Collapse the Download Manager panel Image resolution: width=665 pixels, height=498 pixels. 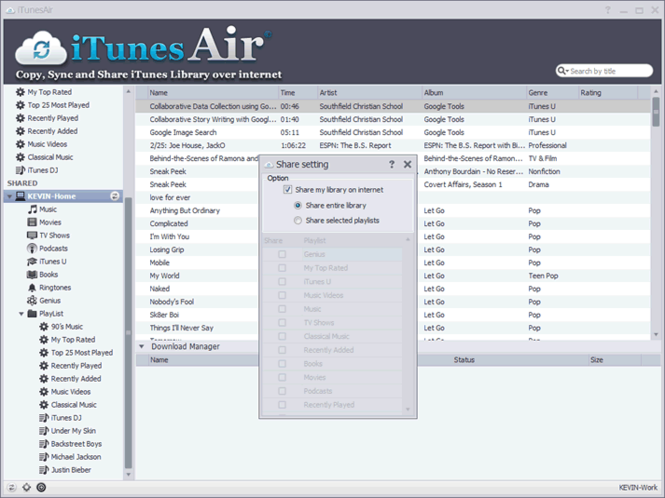[142, 347]
